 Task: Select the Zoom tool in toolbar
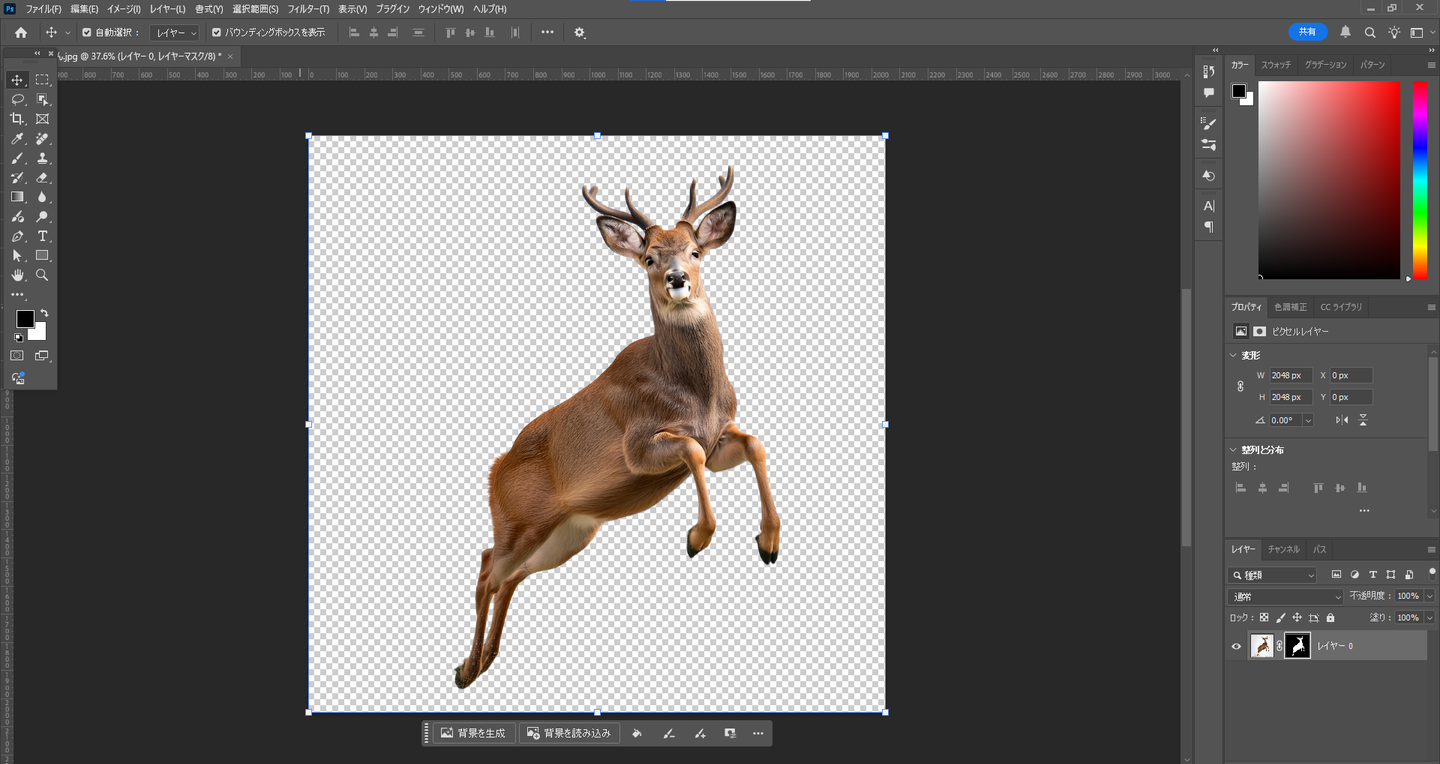[42, 275]
